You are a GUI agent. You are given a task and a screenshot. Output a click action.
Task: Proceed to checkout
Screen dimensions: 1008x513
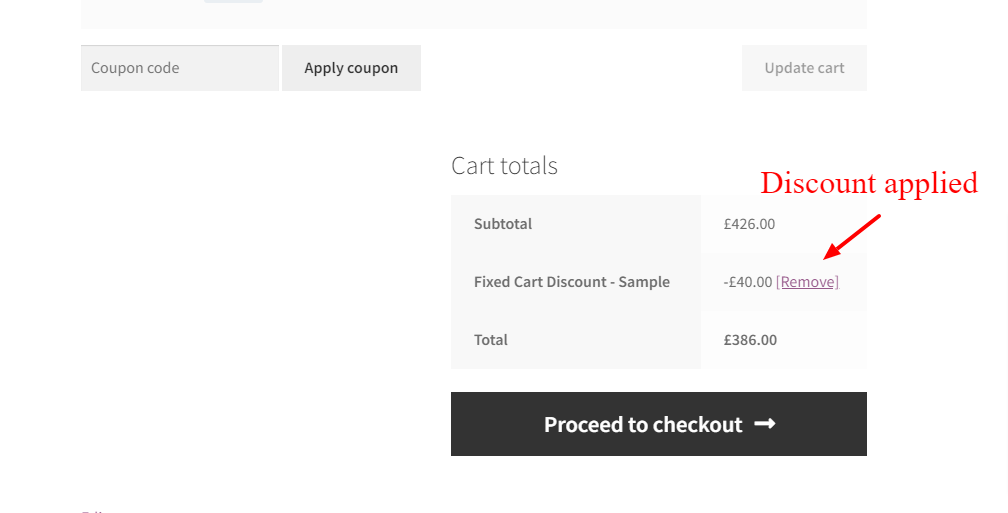643,424
